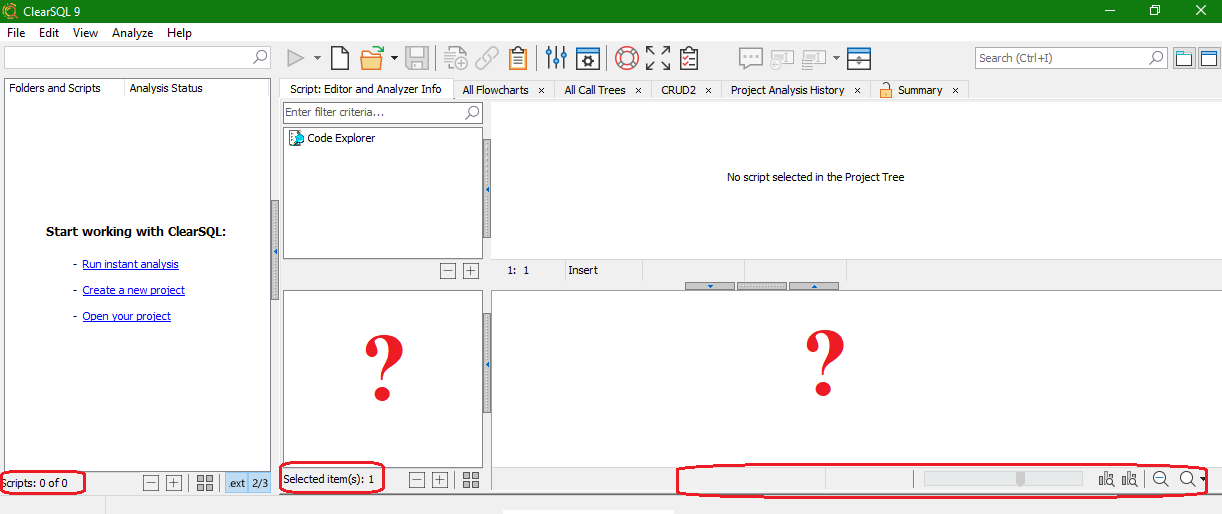Image resolution: width=1222 pixels, height=514 pixels.
Task: Click the open folder toolbar icon
Action: (x=372, y=58)
